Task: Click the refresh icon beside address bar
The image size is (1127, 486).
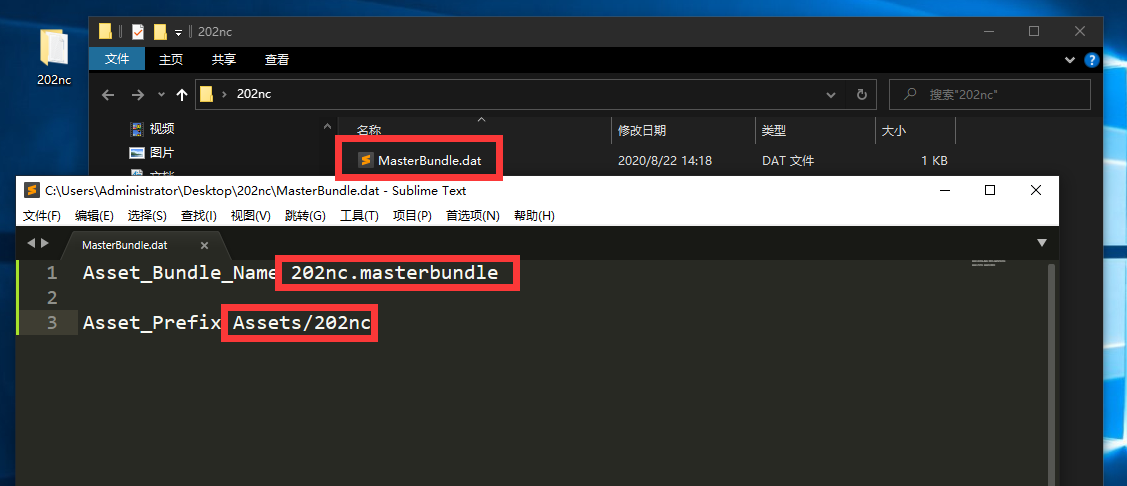Action: (861, 94)
